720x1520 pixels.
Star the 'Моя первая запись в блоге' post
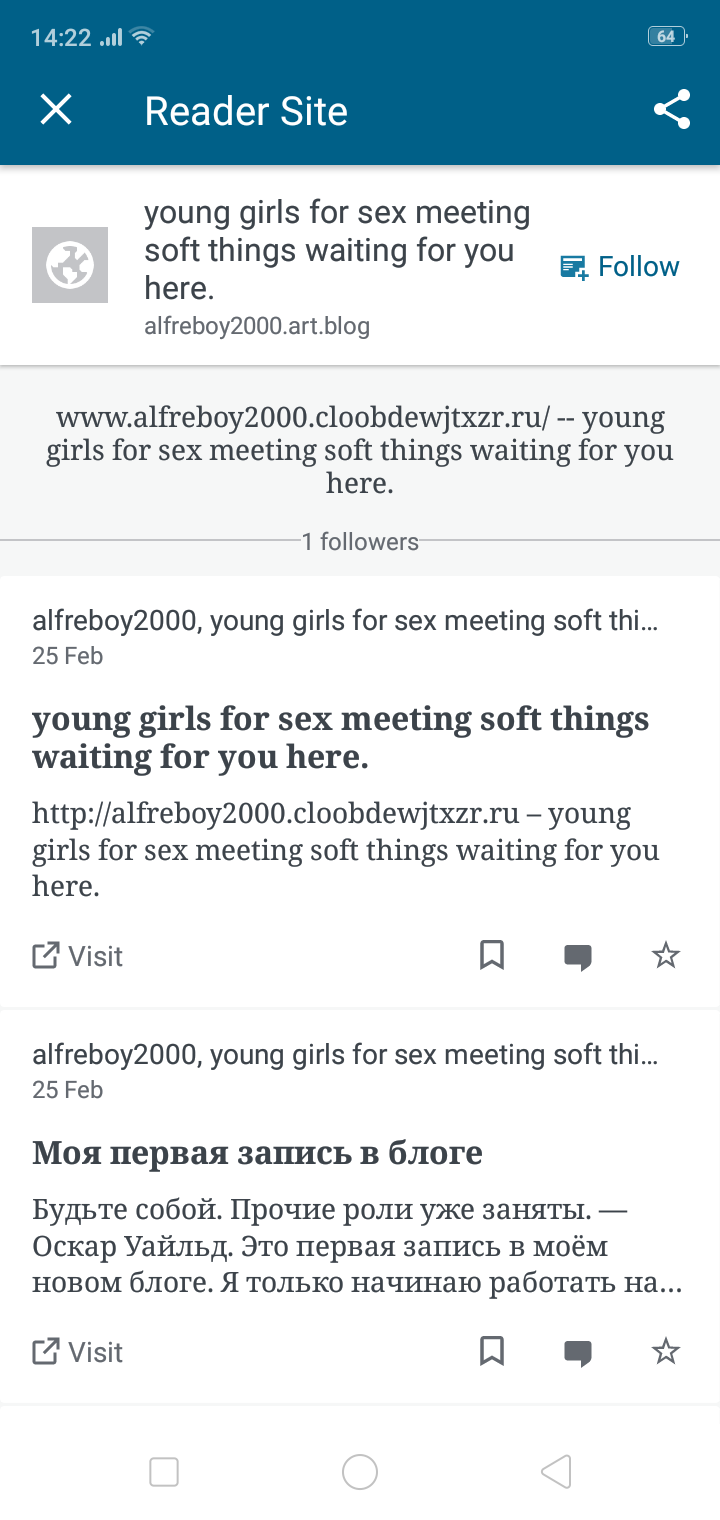coord(666,1352)
